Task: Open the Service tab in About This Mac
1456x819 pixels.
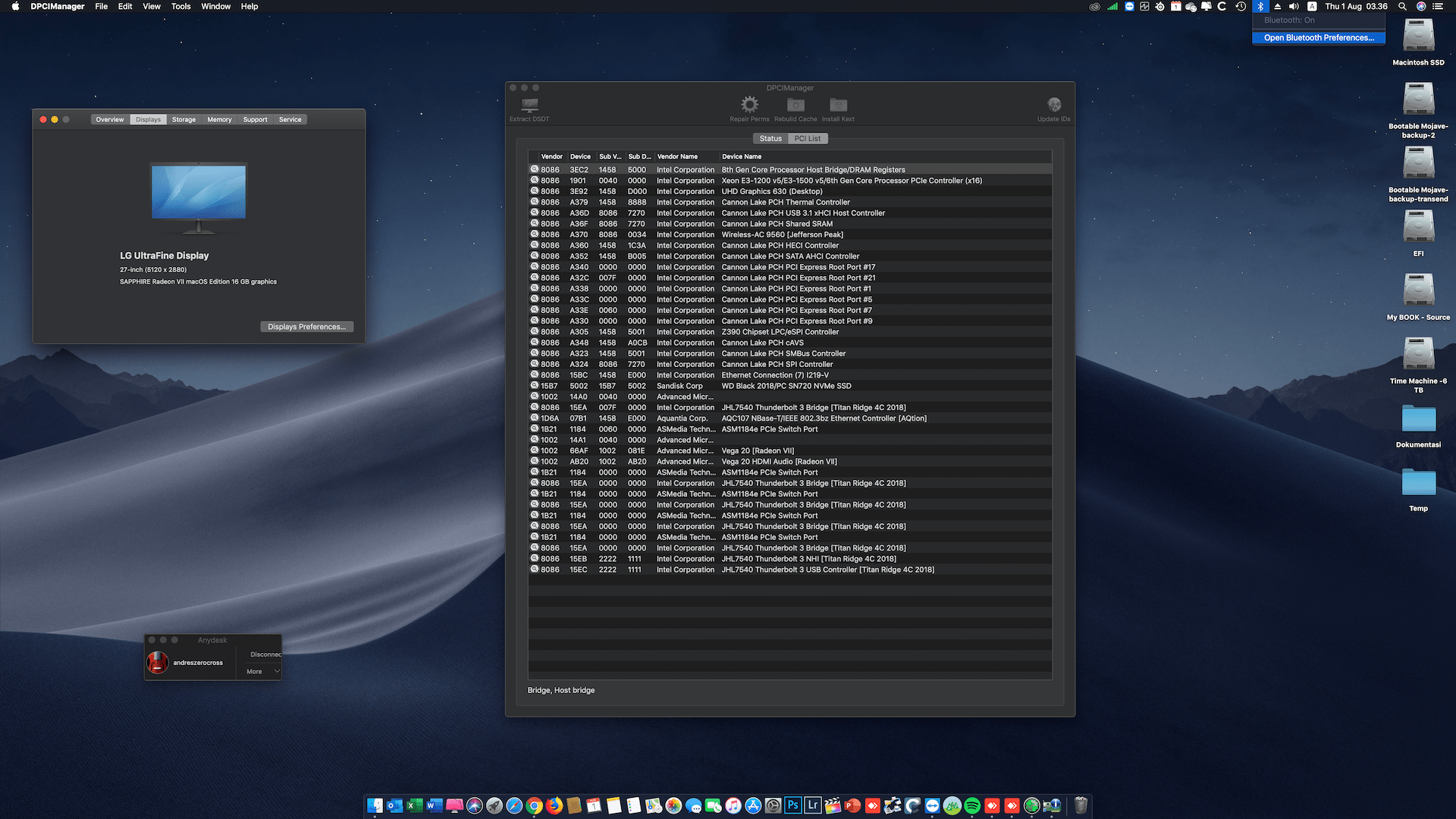Action: [x=290, y=120]
